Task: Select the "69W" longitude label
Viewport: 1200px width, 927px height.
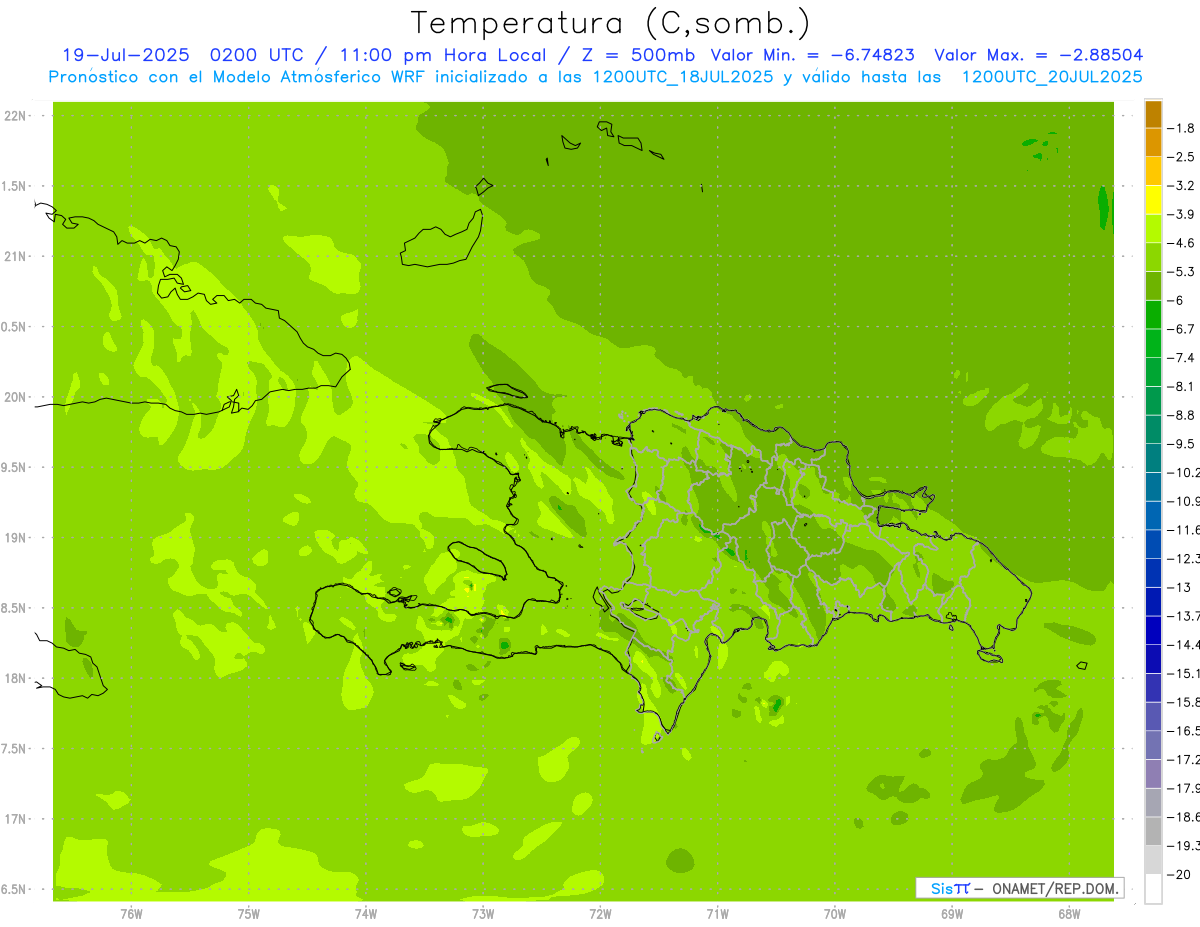Action: [x=952, y=914]
